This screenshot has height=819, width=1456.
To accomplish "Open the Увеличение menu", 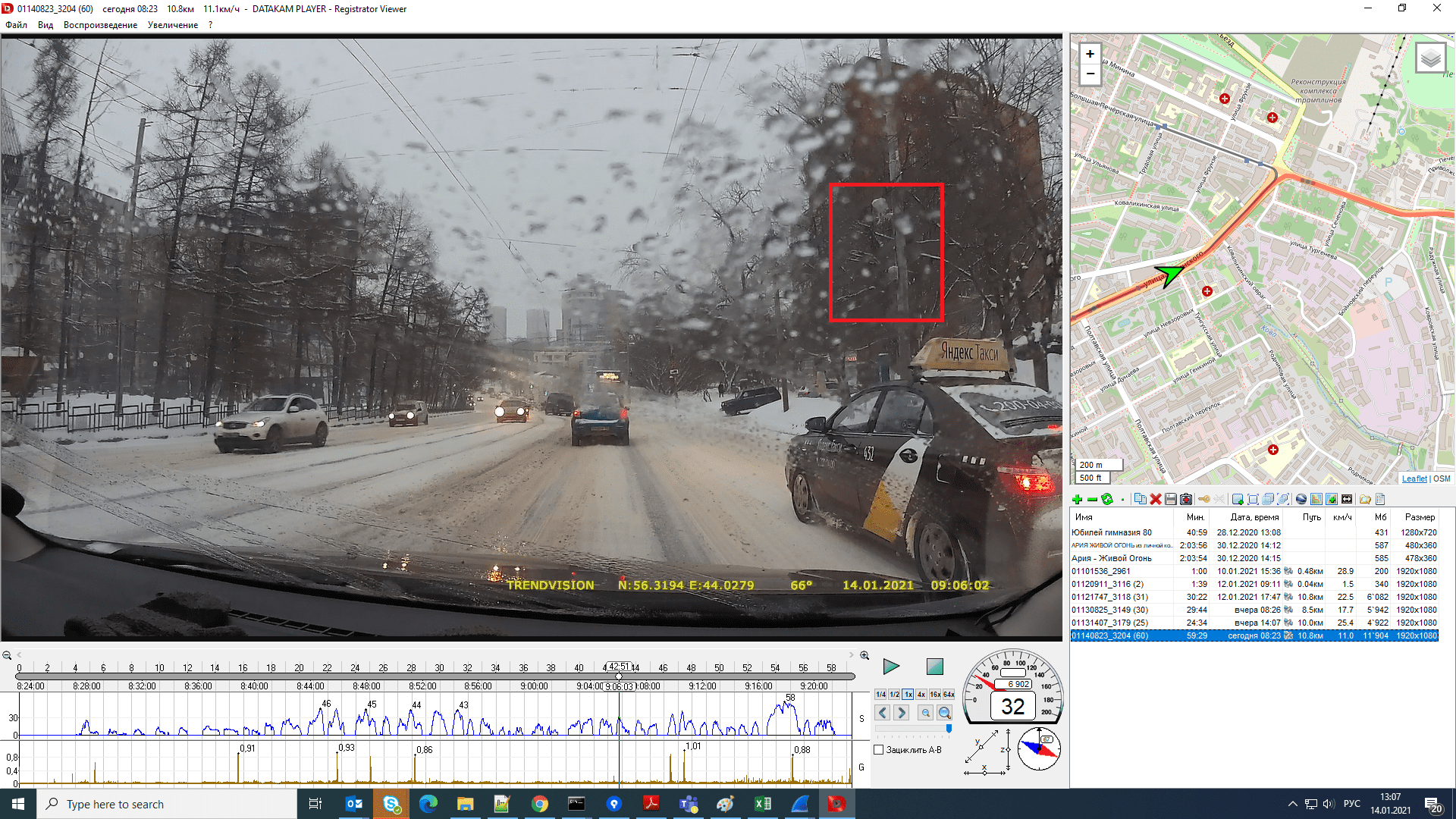I will pyautogui.click(x=173, y=25).
